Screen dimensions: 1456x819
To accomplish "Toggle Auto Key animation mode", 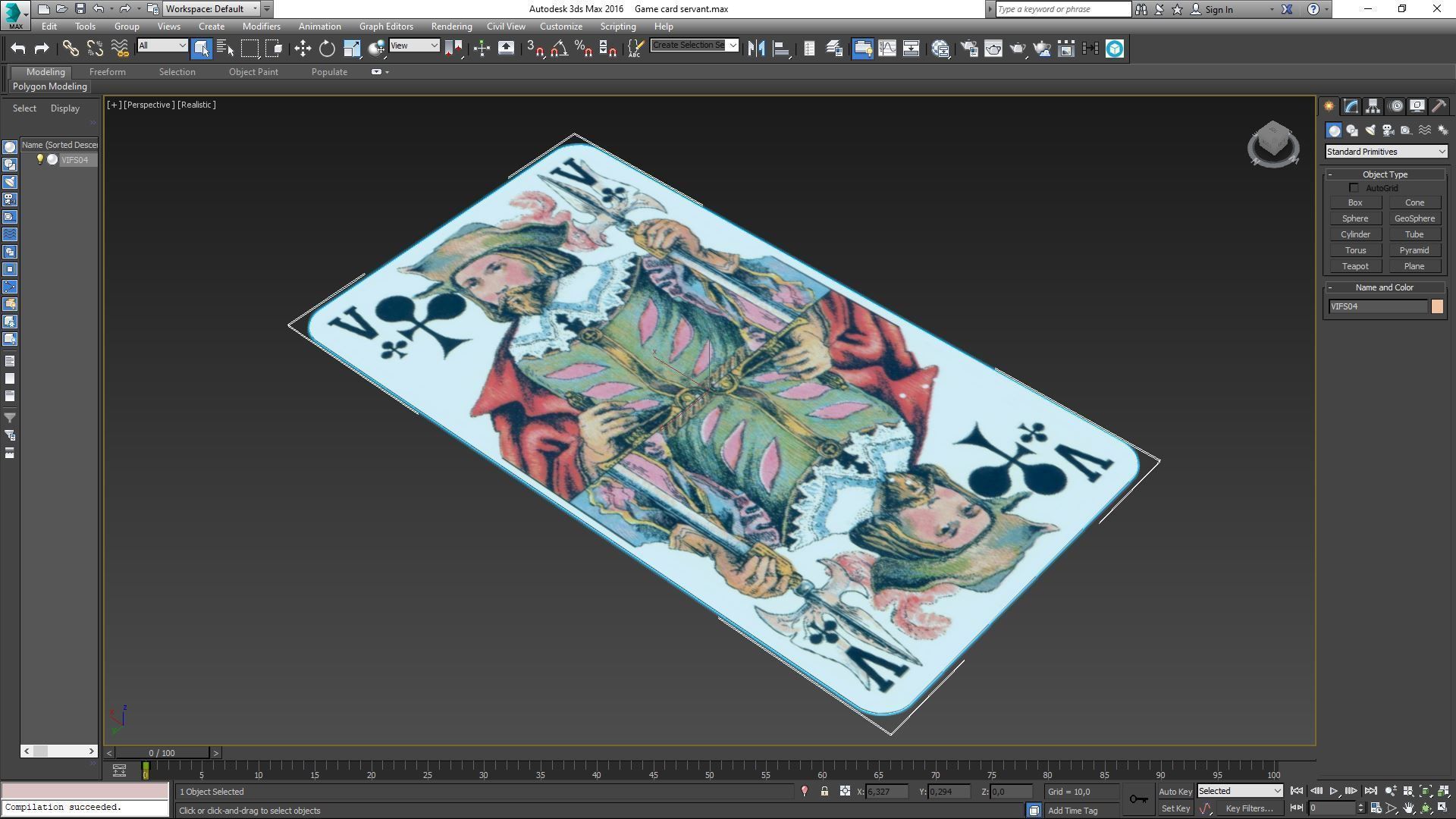I will pos(1175,791).
